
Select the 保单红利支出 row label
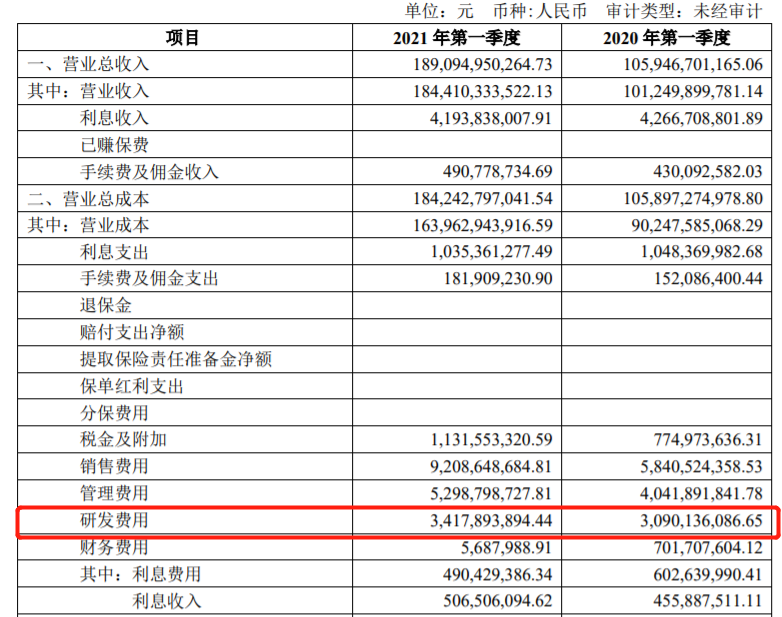132,386
